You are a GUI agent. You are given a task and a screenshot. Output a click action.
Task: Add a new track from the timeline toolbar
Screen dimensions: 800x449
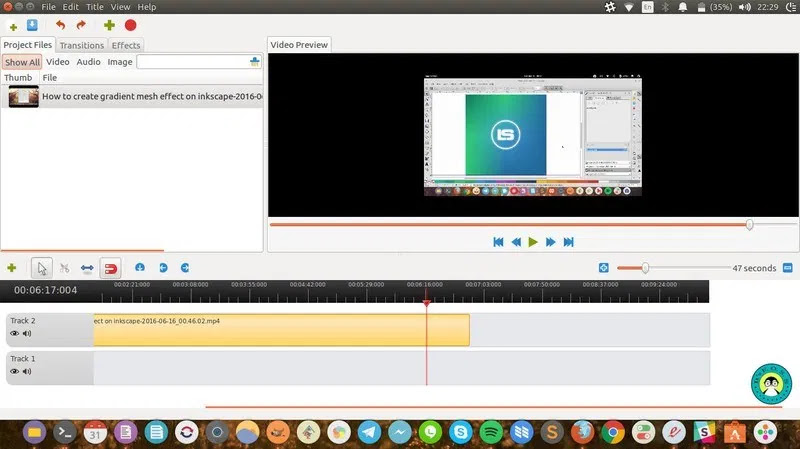tap(12, 268)
